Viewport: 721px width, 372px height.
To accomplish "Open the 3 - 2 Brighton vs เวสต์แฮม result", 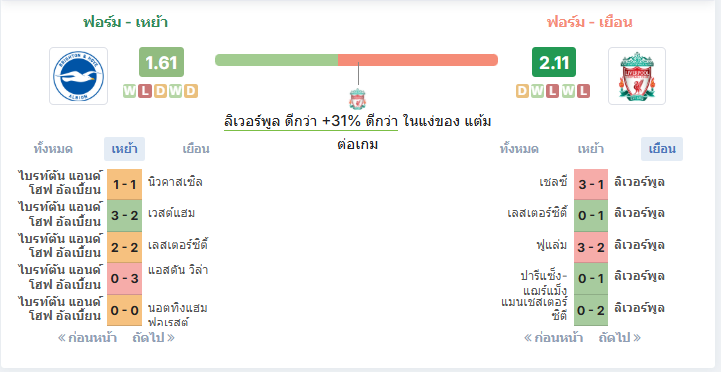I will pos(125,216).
